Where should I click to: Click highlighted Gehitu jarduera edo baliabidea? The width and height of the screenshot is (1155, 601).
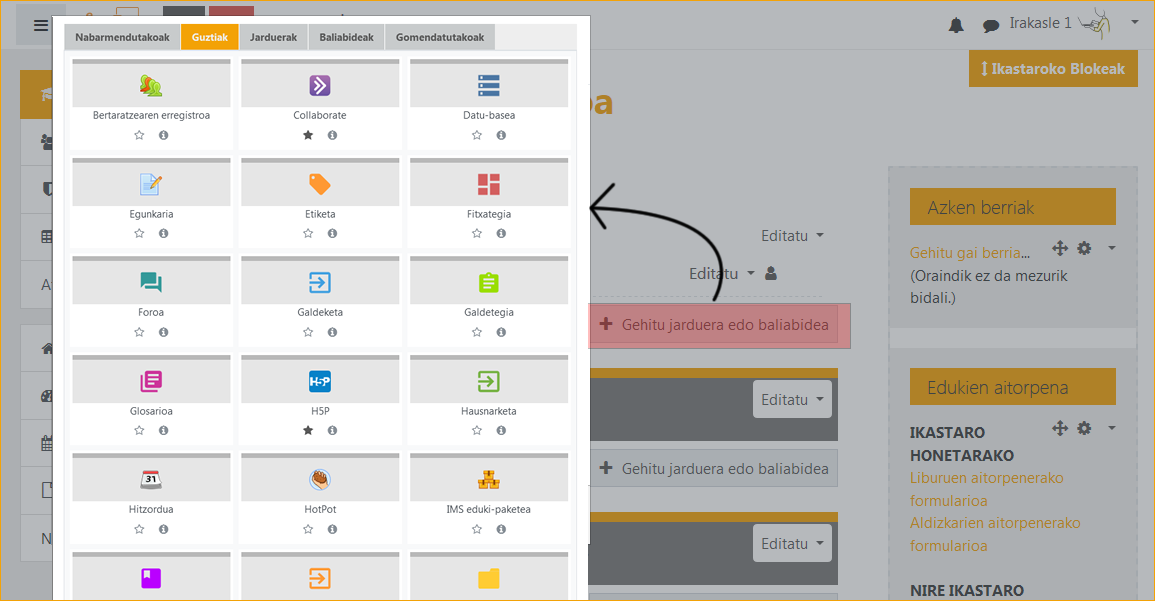pyautogui.click(x=715, y=325)
